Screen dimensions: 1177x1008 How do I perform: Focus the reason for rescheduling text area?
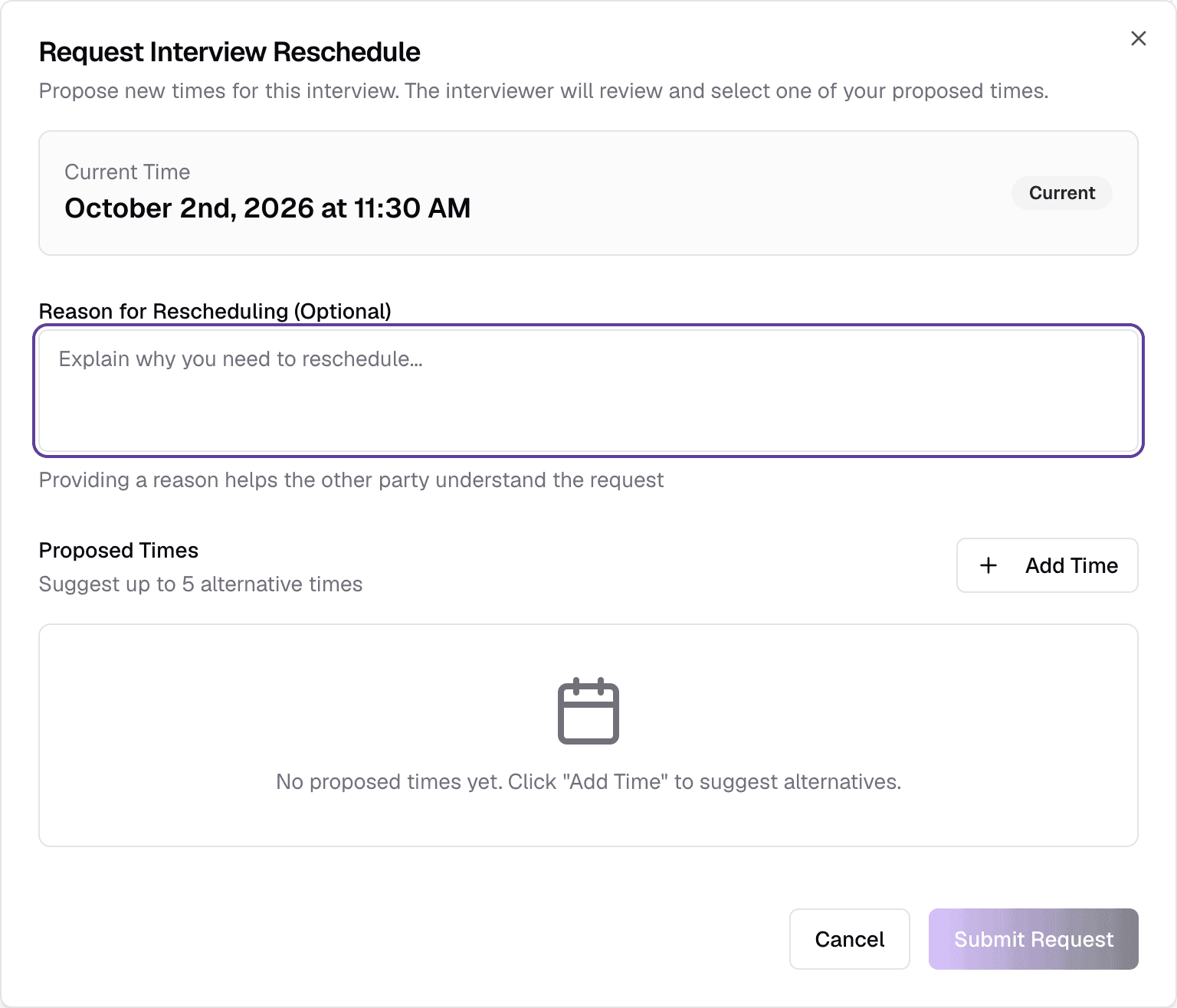[x=588, y=391]
